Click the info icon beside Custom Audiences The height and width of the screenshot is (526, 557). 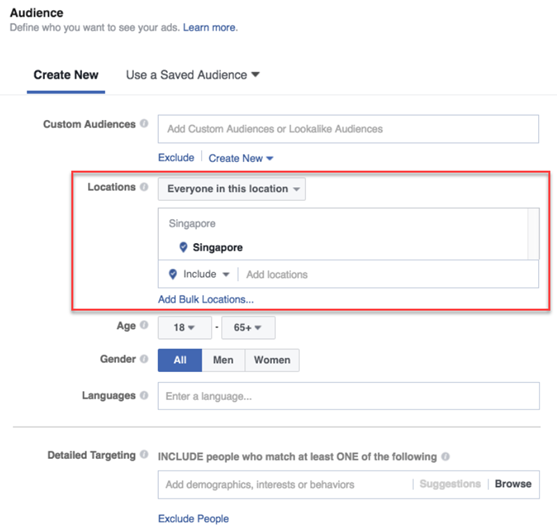(144, 124)
